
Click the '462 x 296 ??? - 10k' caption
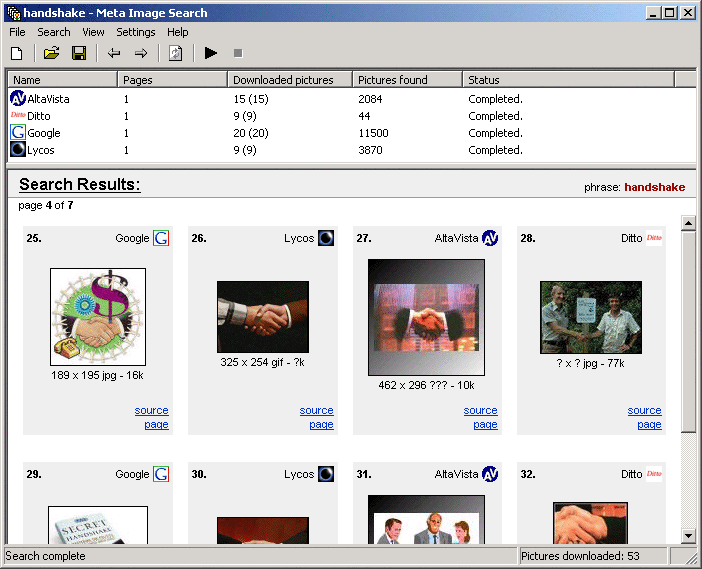coord(426,385)
